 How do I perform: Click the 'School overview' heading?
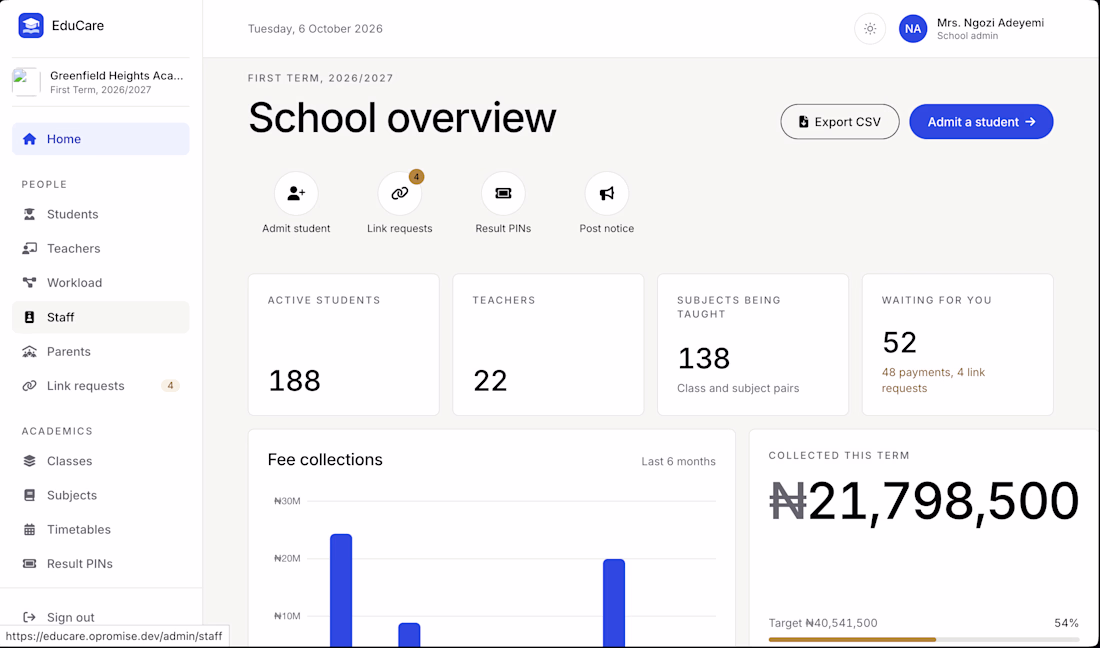tap(402, 117)
